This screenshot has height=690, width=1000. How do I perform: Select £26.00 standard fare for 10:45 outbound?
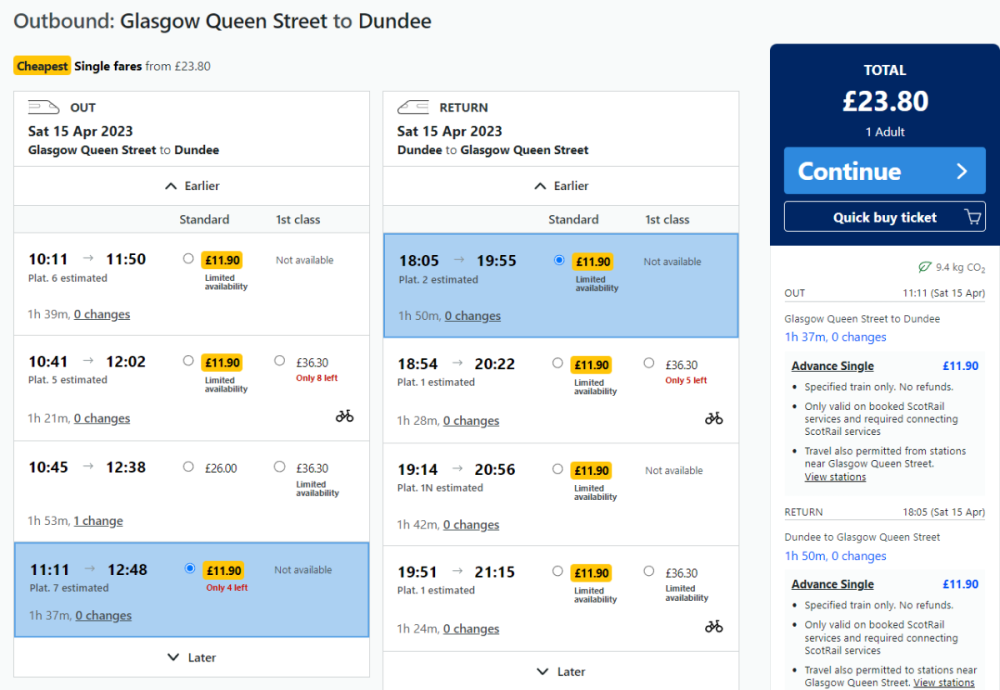click(x=188, y=466)
